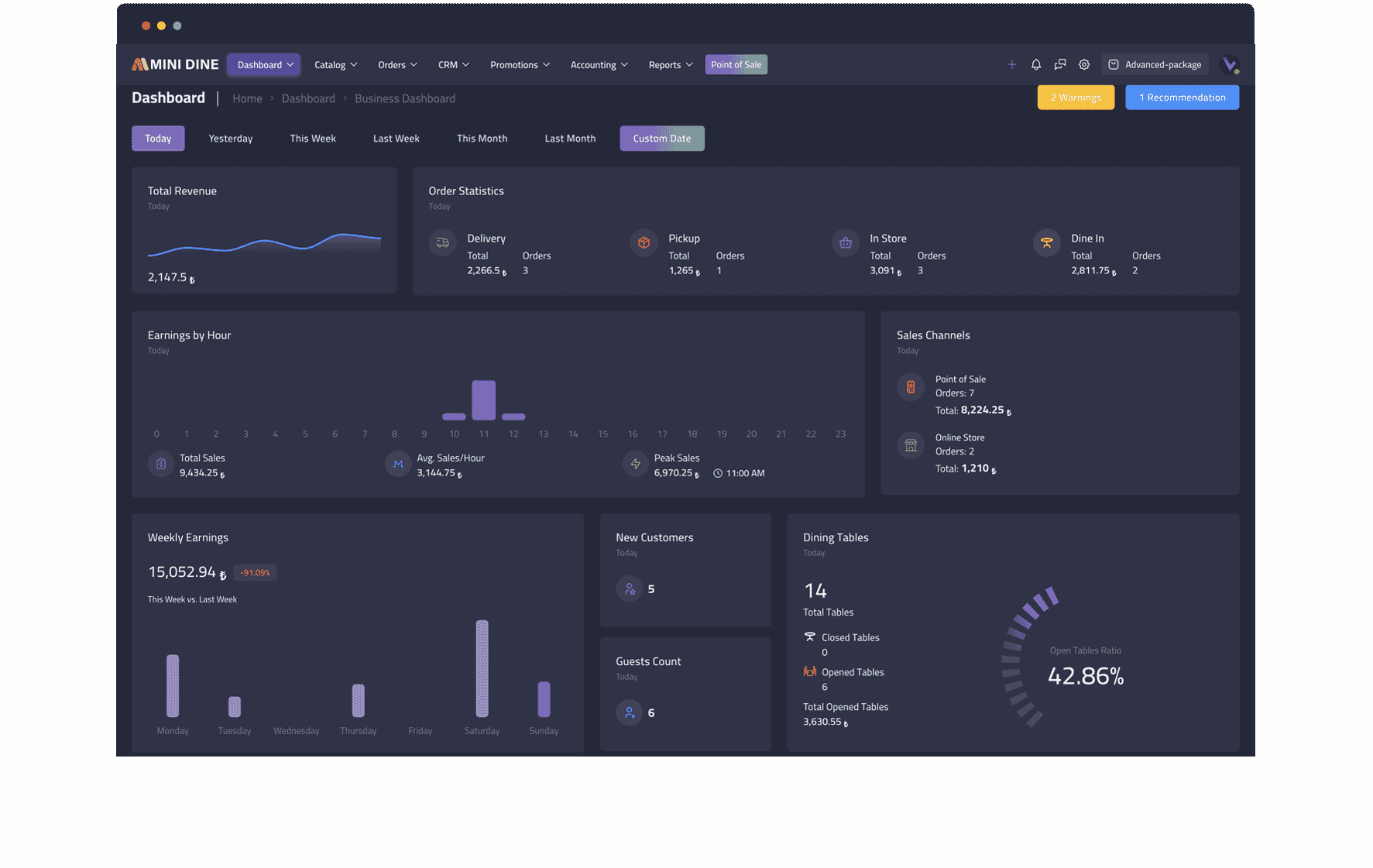Click the Mini Dine logo
1373x868 pixels.
pos(175,64)
